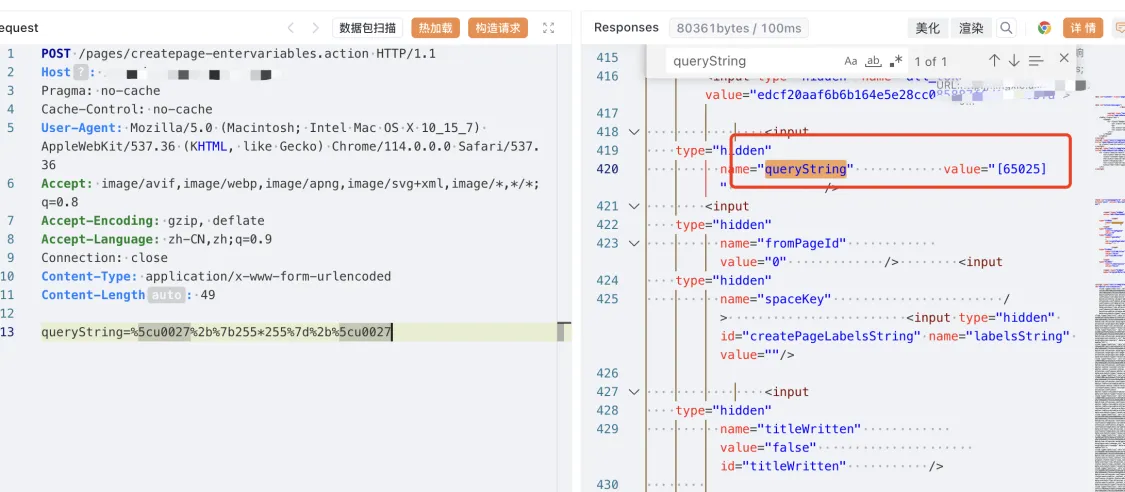Click the 美化 beautify button
This screenshot has width=1125, height=492.
(x=928, y=28)
